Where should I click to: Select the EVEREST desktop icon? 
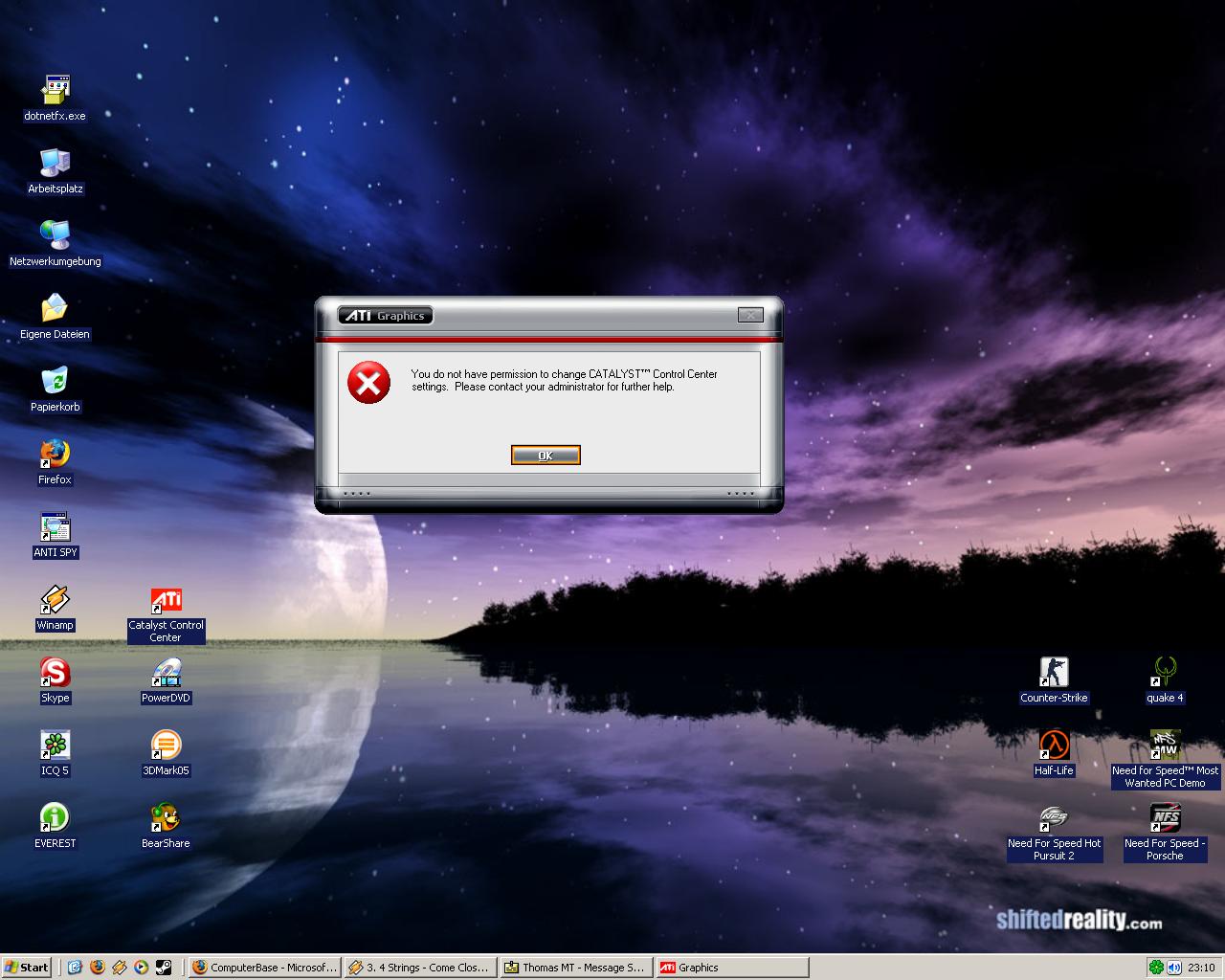56,826
